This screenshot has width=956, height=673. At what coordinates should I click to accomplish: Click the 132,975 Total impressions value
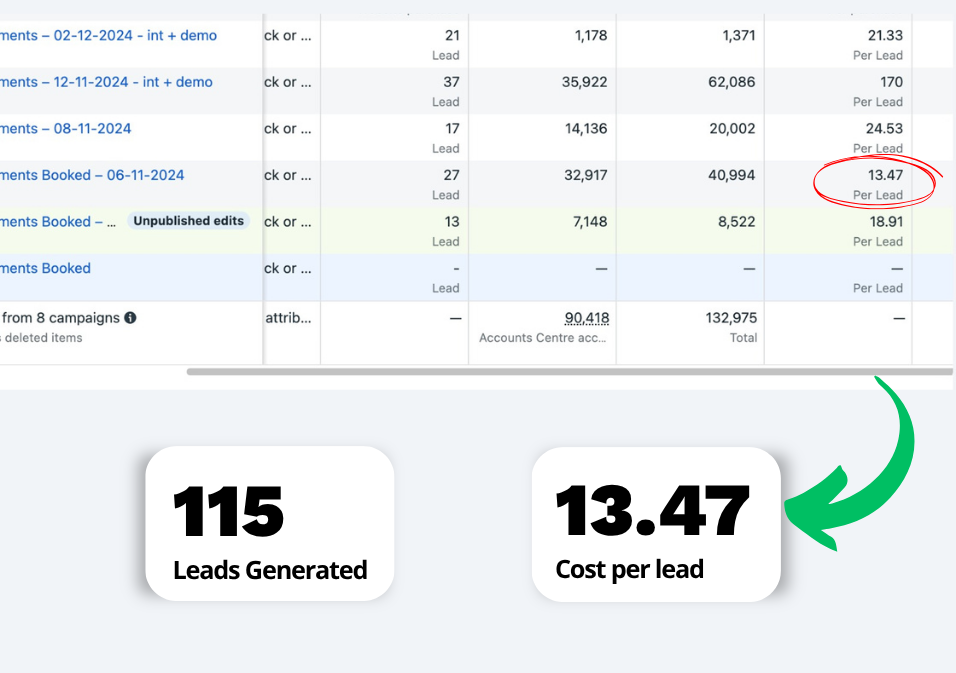point(731,318)
